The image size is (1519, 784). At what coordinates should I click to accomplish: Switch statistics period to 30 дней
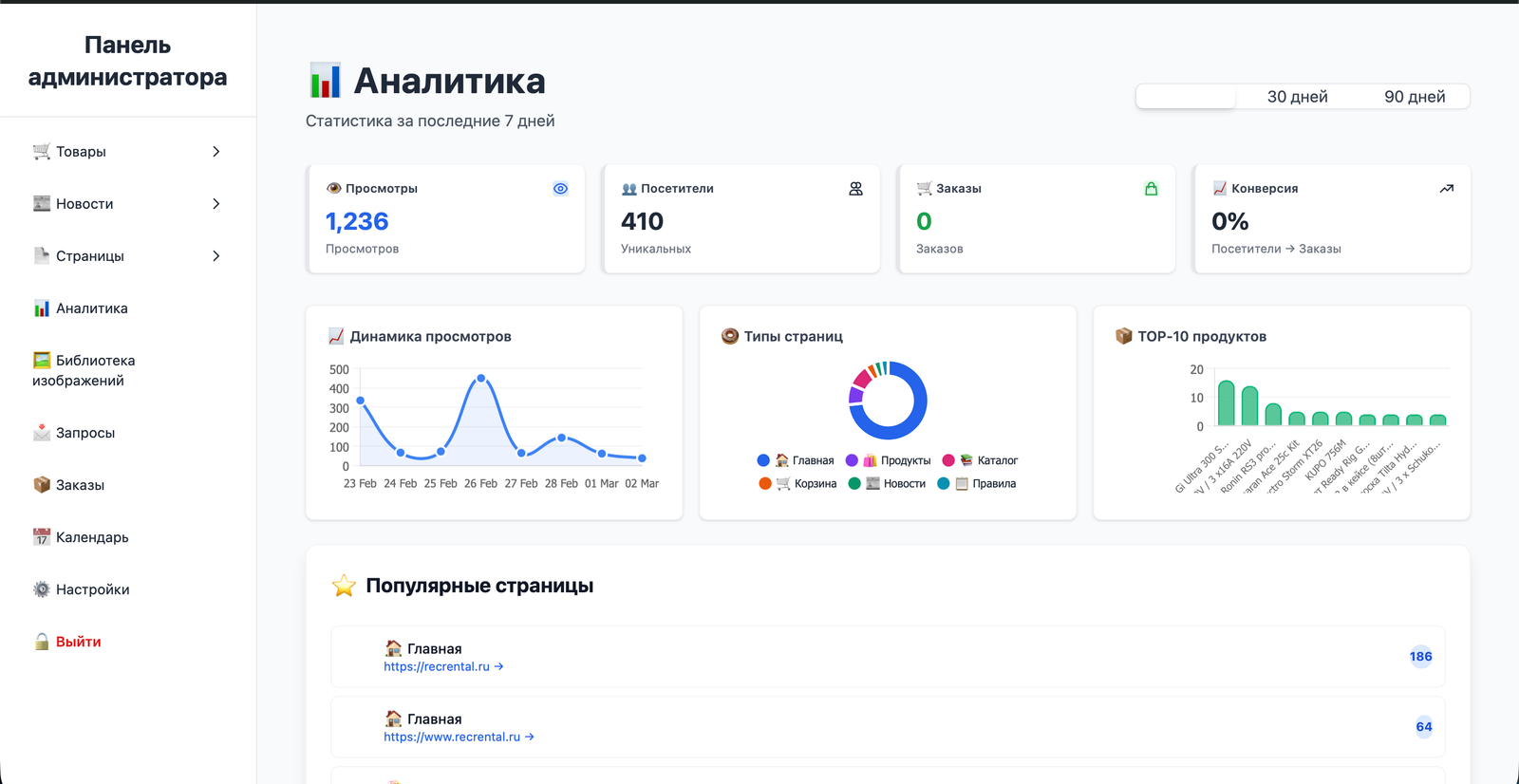coord(1297,97)
